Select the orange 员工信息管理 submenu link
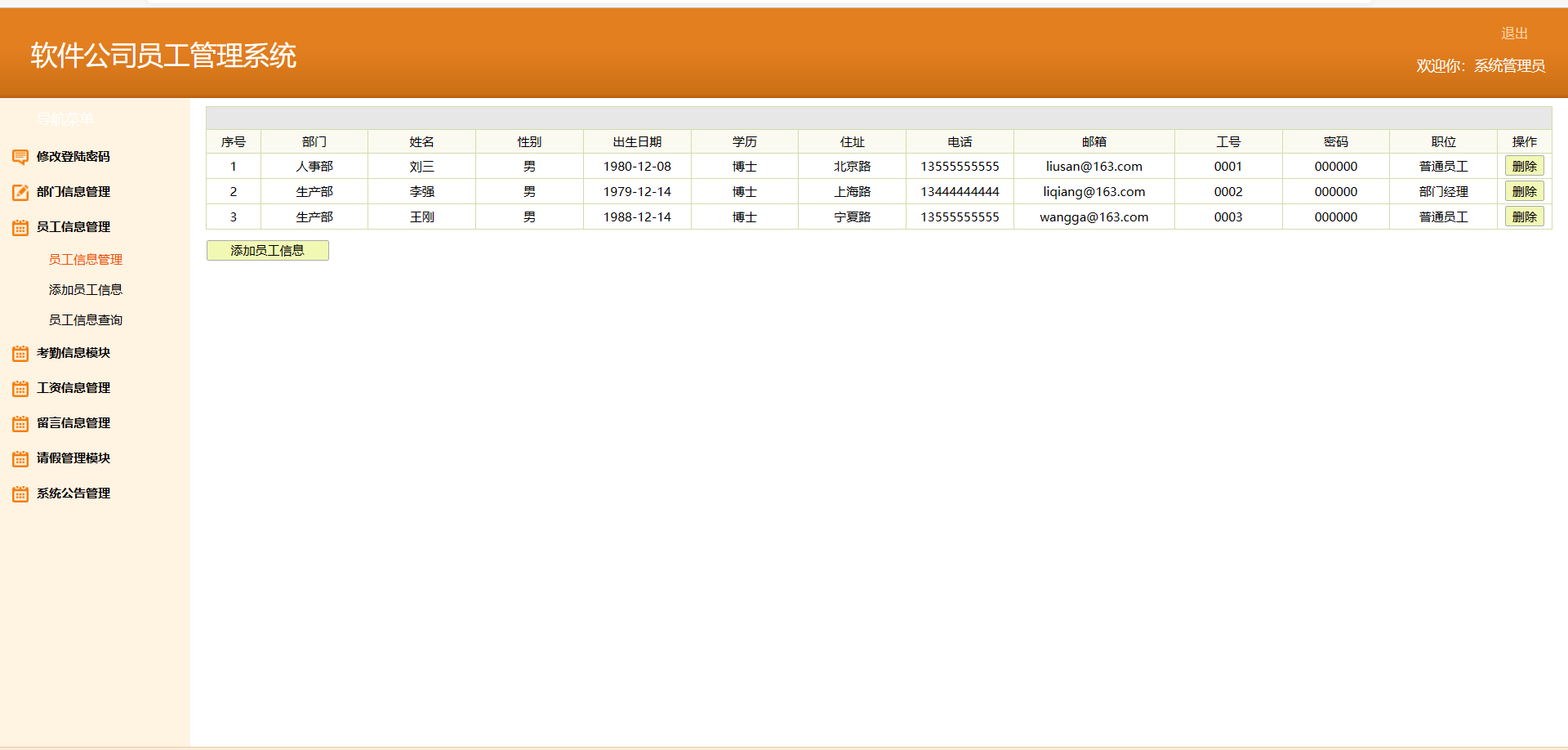The width and height of the screenshot is (1568, 750). click(86, 259)
